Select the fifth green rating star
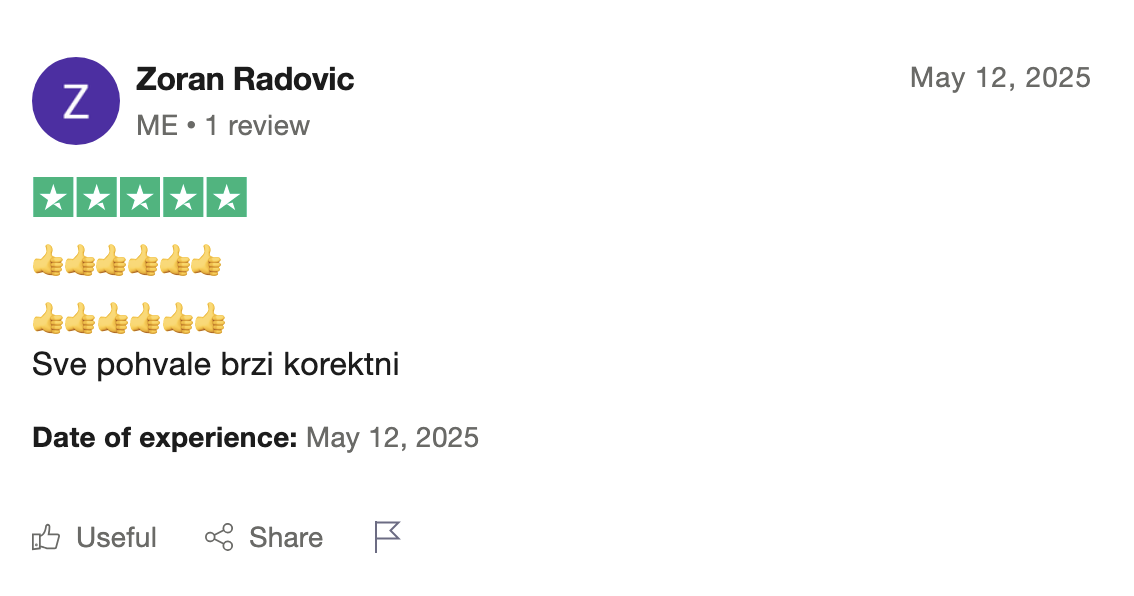1134x596 pixels. click(226, 198)
